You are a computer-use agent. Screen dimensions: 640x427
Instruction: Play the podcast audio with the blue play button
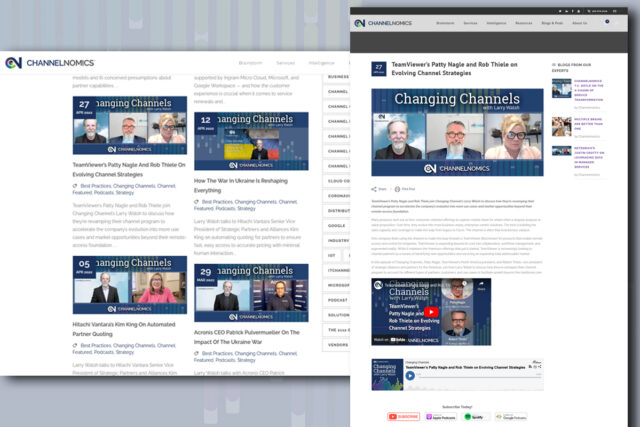410,376
